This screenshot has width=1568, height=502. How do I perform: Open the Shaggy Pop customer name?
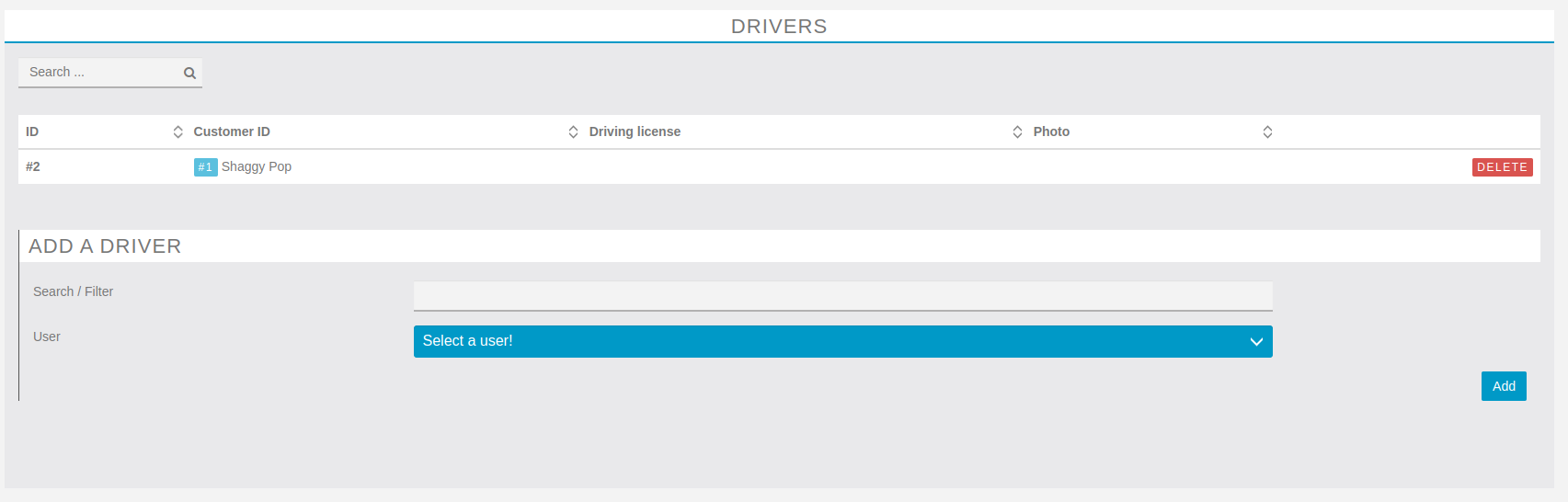pos(257,166)
